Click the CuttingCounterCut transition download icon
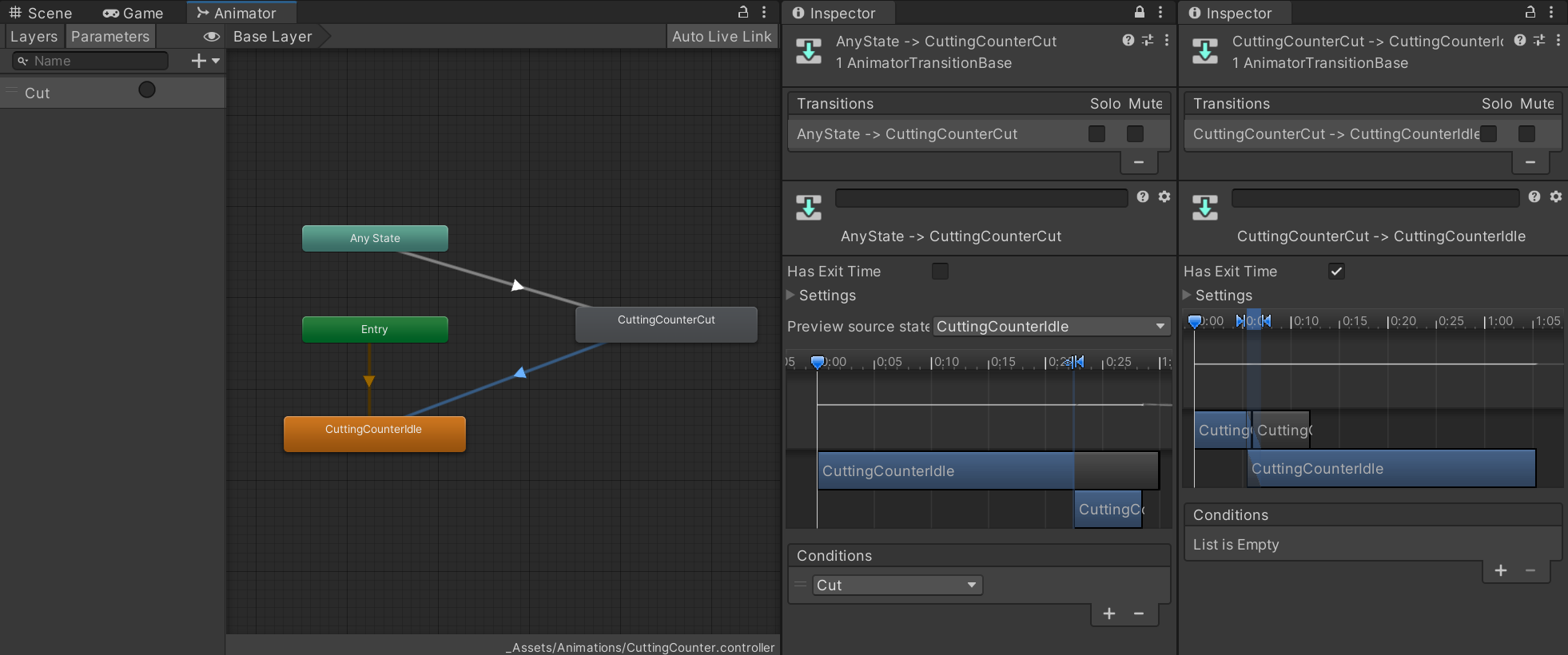Screen dimensions: 1568x655 coord(1205,51)
